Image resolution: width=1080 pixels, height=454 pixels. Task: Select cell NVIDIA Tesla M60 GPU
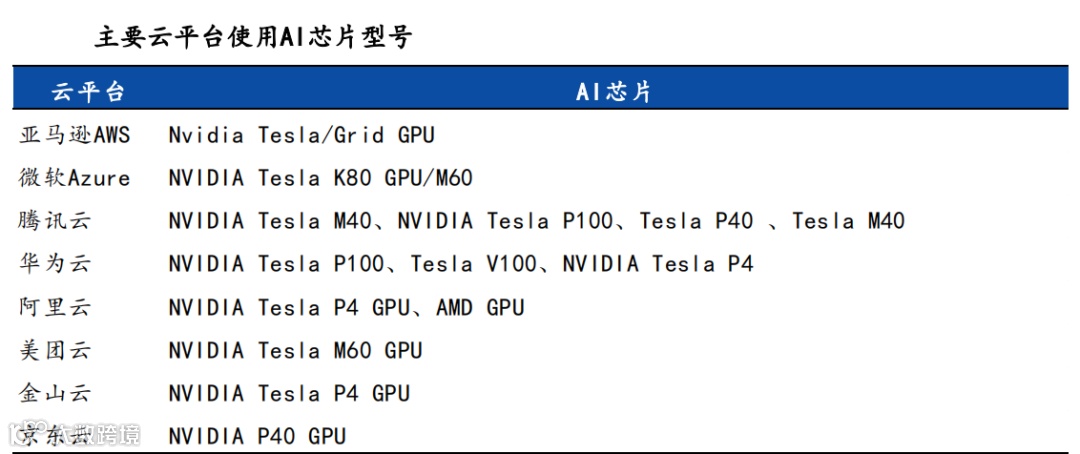(295, 351)
